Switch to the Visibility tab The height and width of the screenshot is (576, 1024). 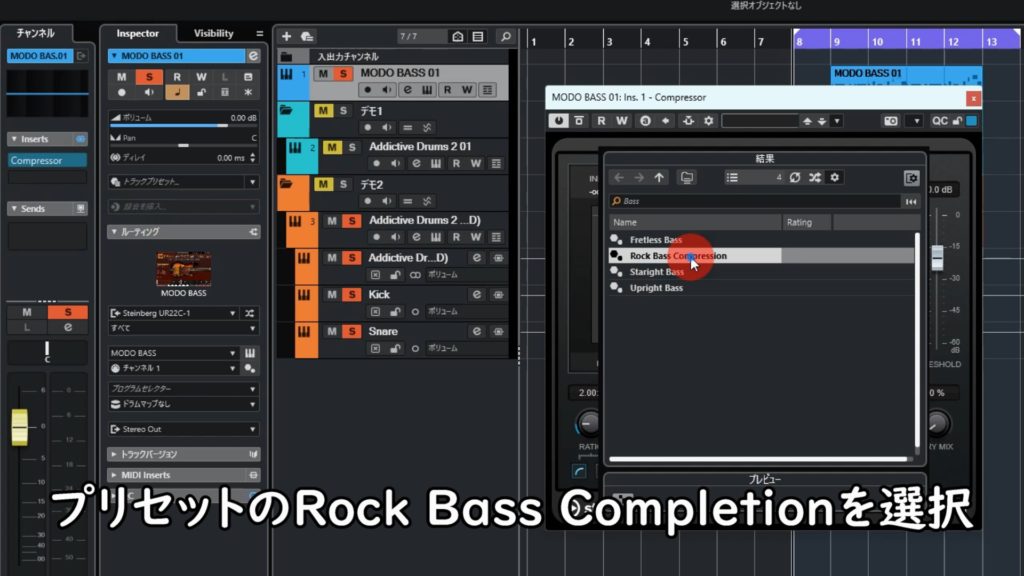click(213, 33)
